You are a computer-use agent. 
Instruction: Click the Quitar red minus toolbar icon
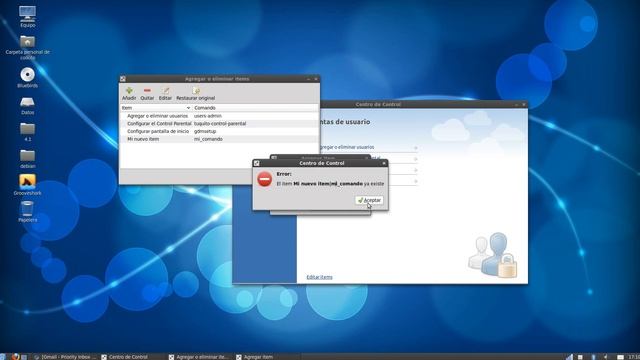(x=147, y=91)
